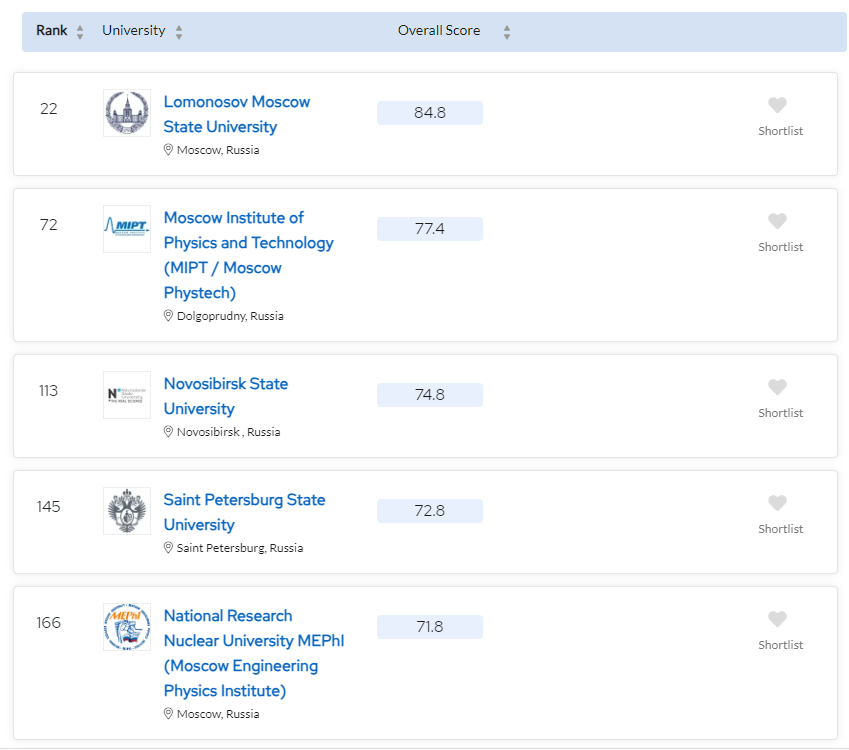Open Lomonosov Moscow State University page
This screenshot has width=849, height=750.
(237, 114)
